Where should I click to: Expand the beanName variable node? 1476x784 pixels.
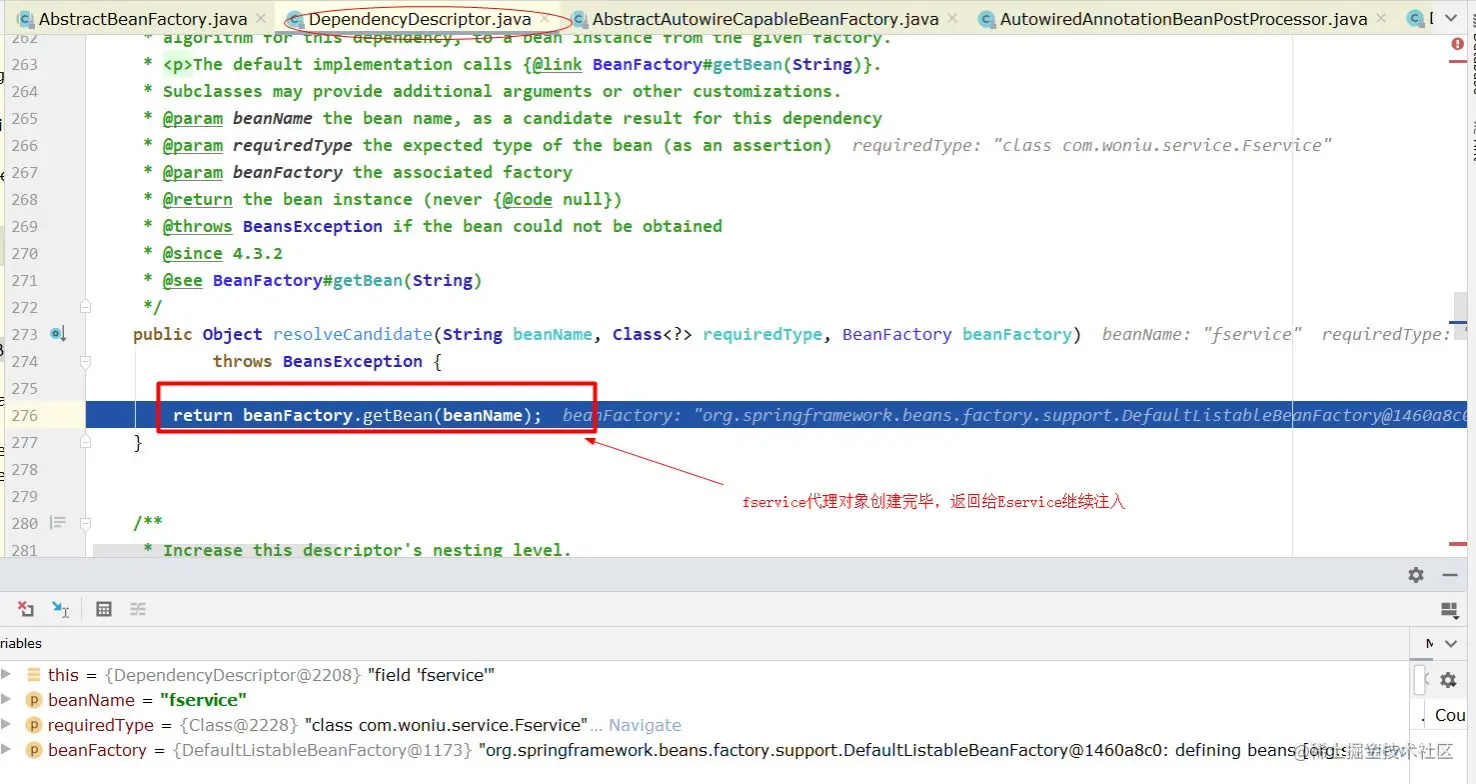(x=7, y=700)
